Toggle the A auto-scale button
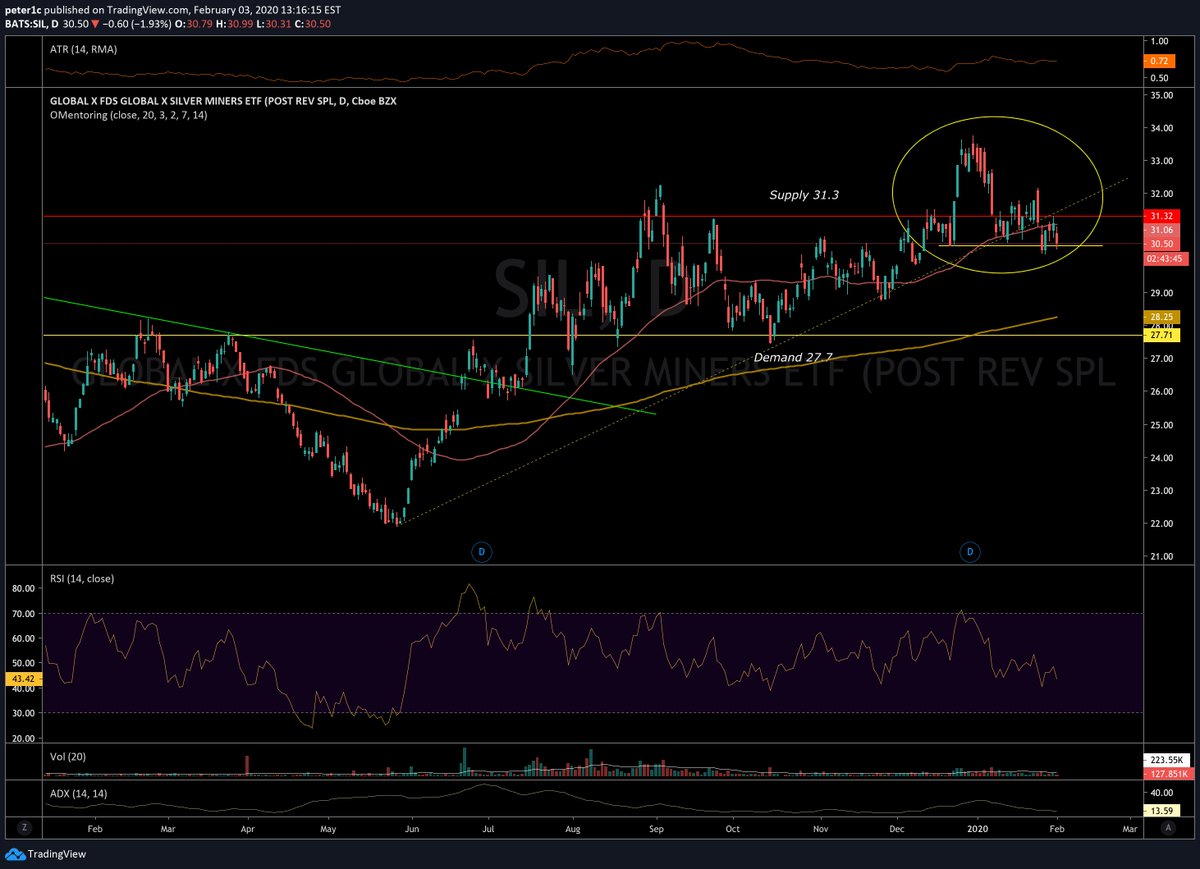1200x869 pixels. [1168, 828]
